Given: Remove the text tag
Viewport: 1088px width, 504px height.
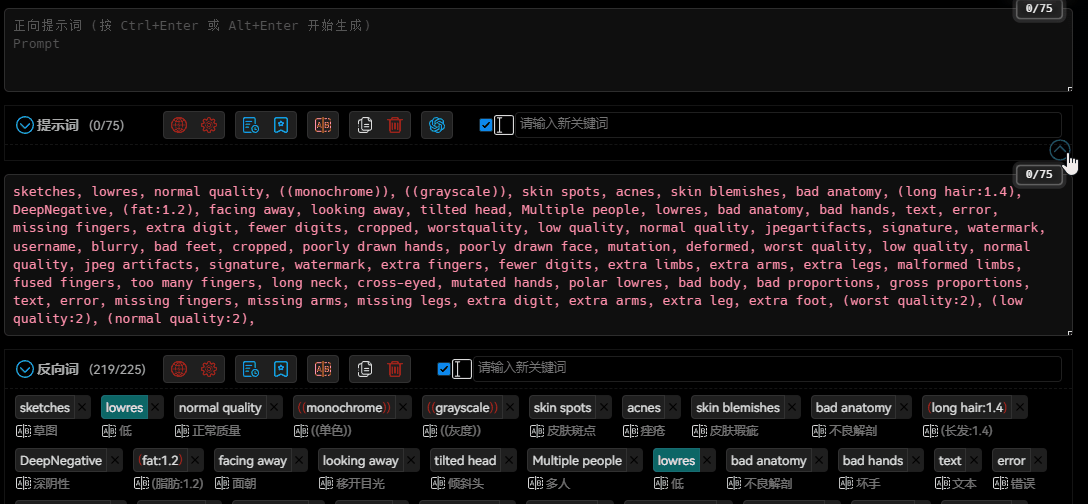Looking at the screenshot, I should [973, 460].
